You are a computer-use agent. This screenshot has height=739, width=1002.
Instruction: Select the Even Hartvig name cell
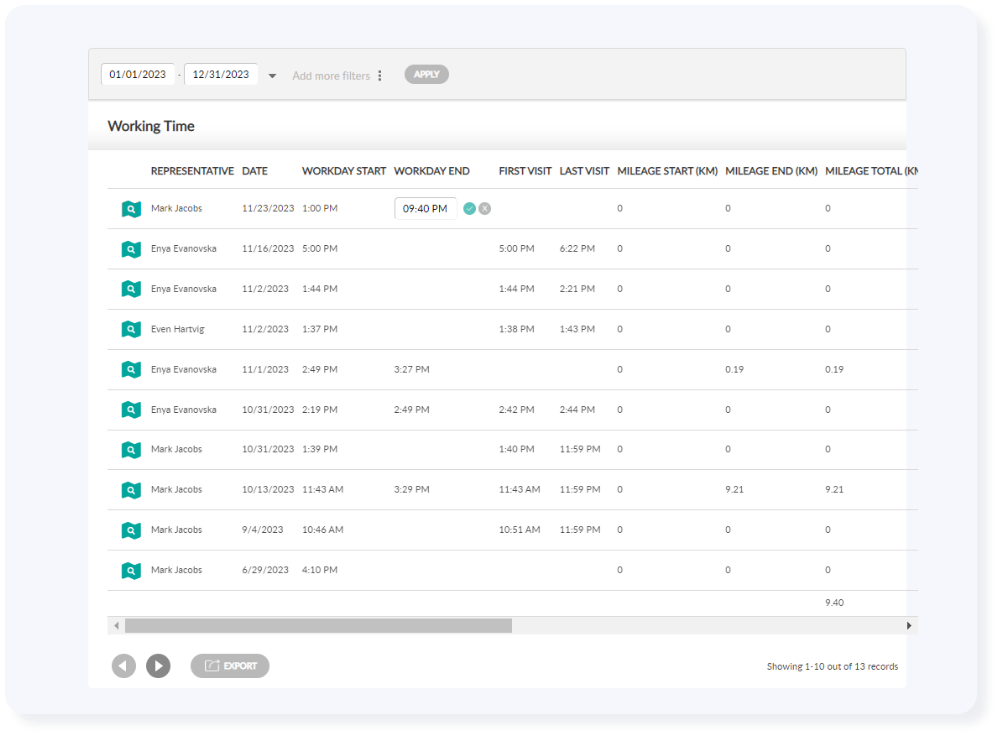coord(178,329)
